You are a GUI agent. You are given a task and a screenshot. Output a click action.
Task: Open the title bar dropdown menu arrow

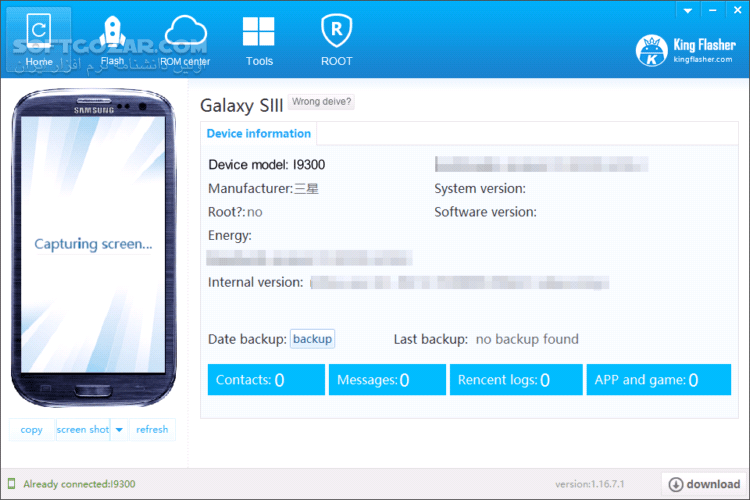tap(686, 10)
